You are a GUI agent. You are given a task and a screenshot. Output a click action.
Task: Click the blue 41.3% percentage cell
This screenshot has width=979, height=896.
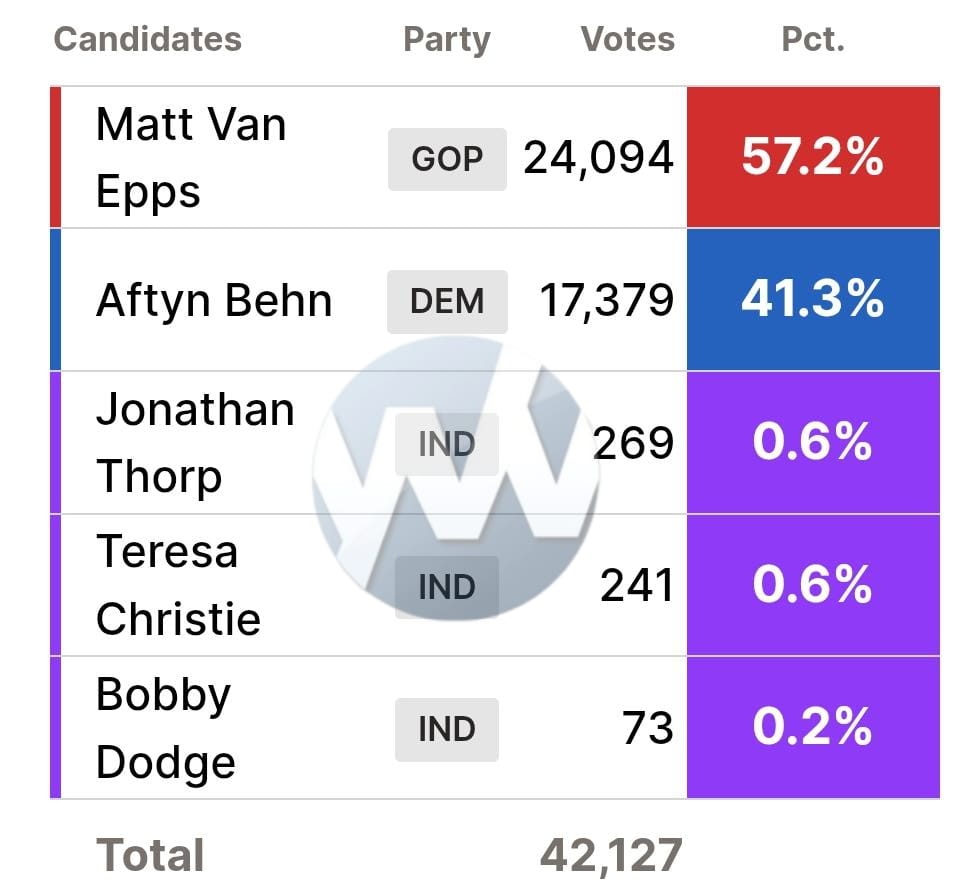(x=813, y=300)
